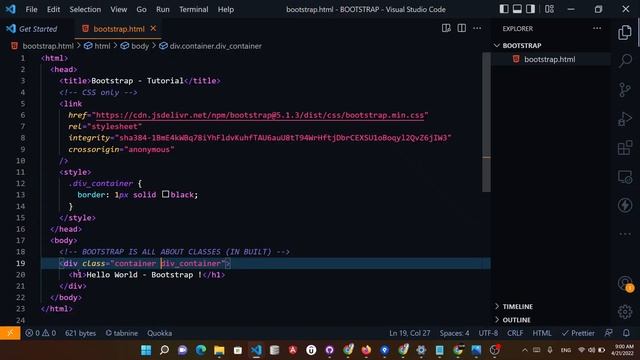The width and height of the screenshot is (640, 360).
Task: Open the Explorer view in activity bar
Action: (x=624, y=33)
